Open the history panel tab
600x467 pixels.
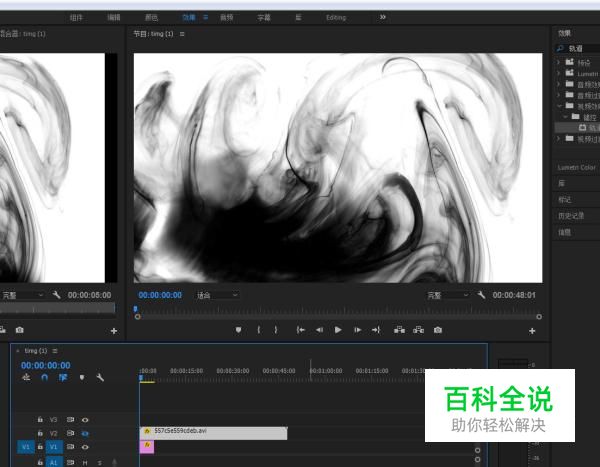[571, 216]
